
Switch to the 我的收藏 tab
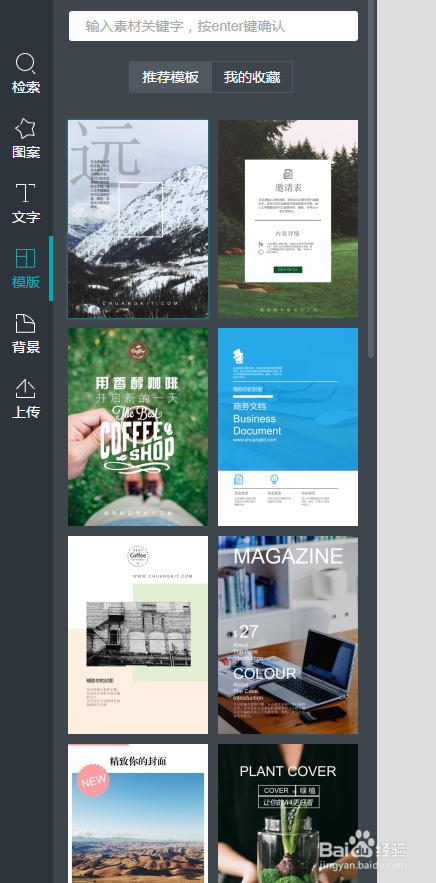point(252,77)
